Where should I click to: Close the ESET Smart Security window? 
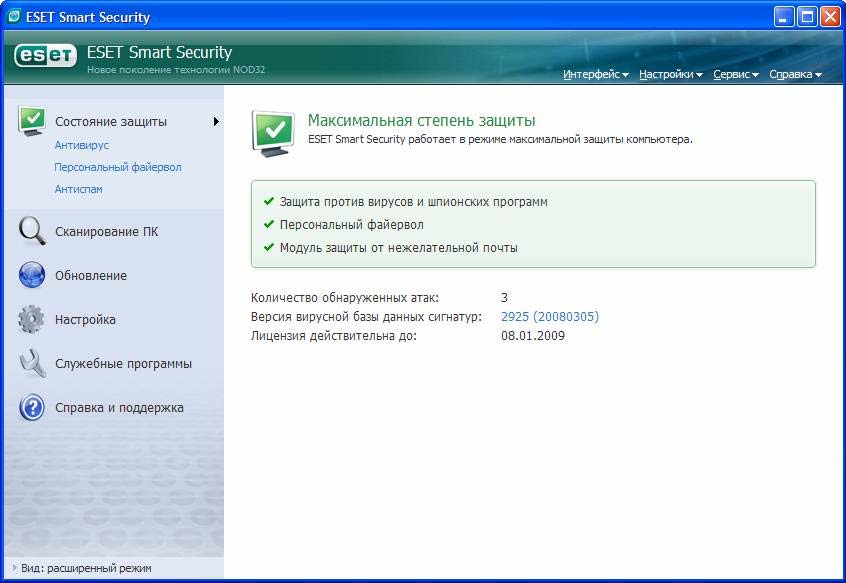coord(830,17)
